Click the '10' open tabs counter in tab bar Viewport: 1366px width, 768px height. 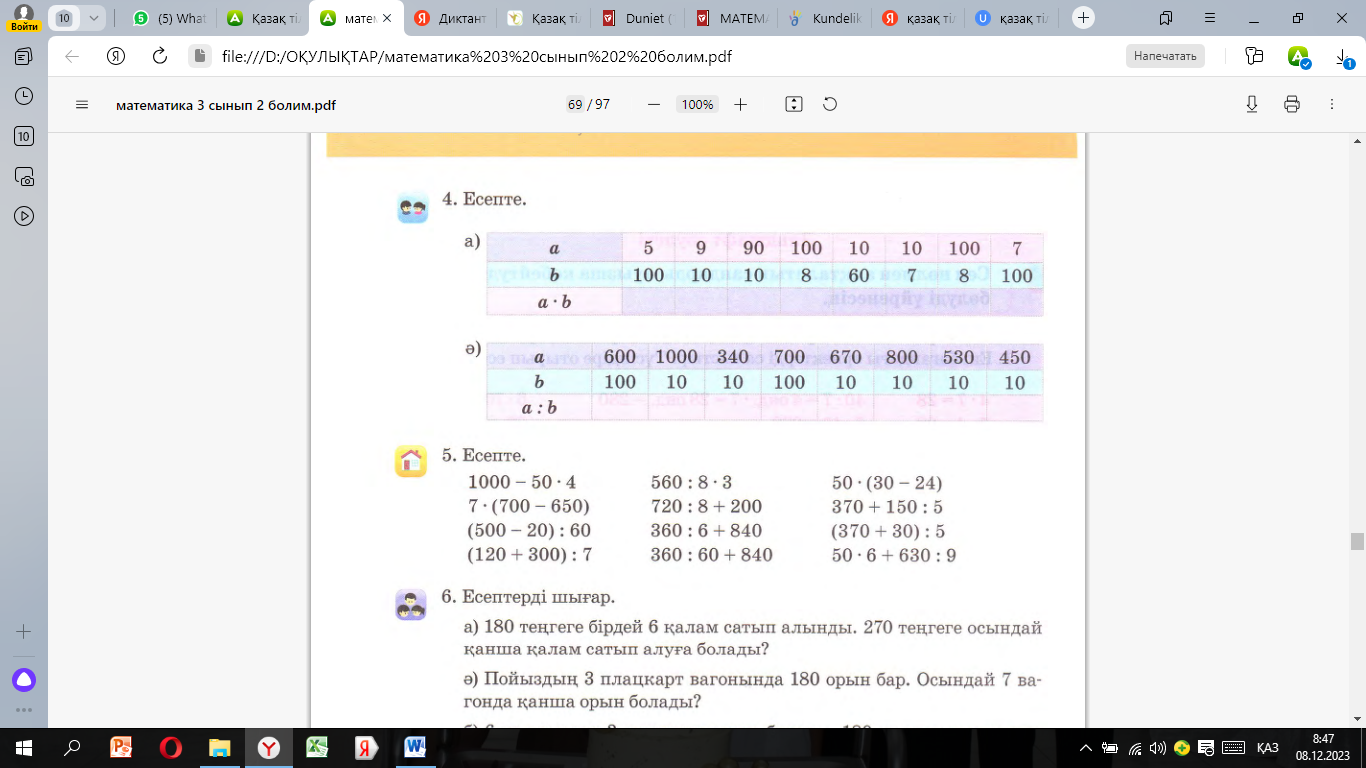(x=65, y=18)
